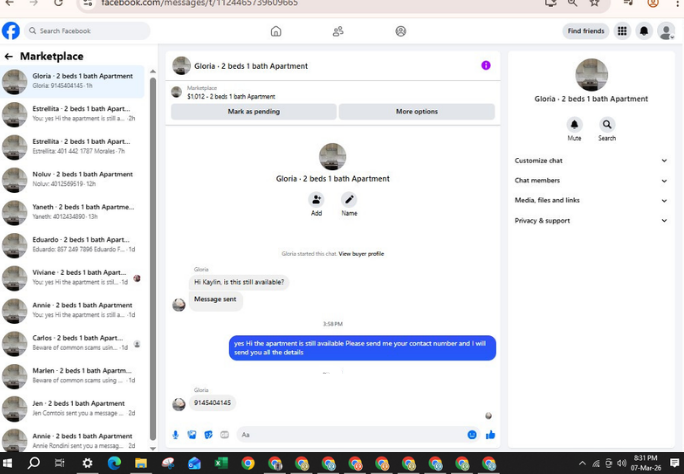Click Mark as pending button
Image resolution: width=684 pixels, height=474 pixels.
coord(253,112)
